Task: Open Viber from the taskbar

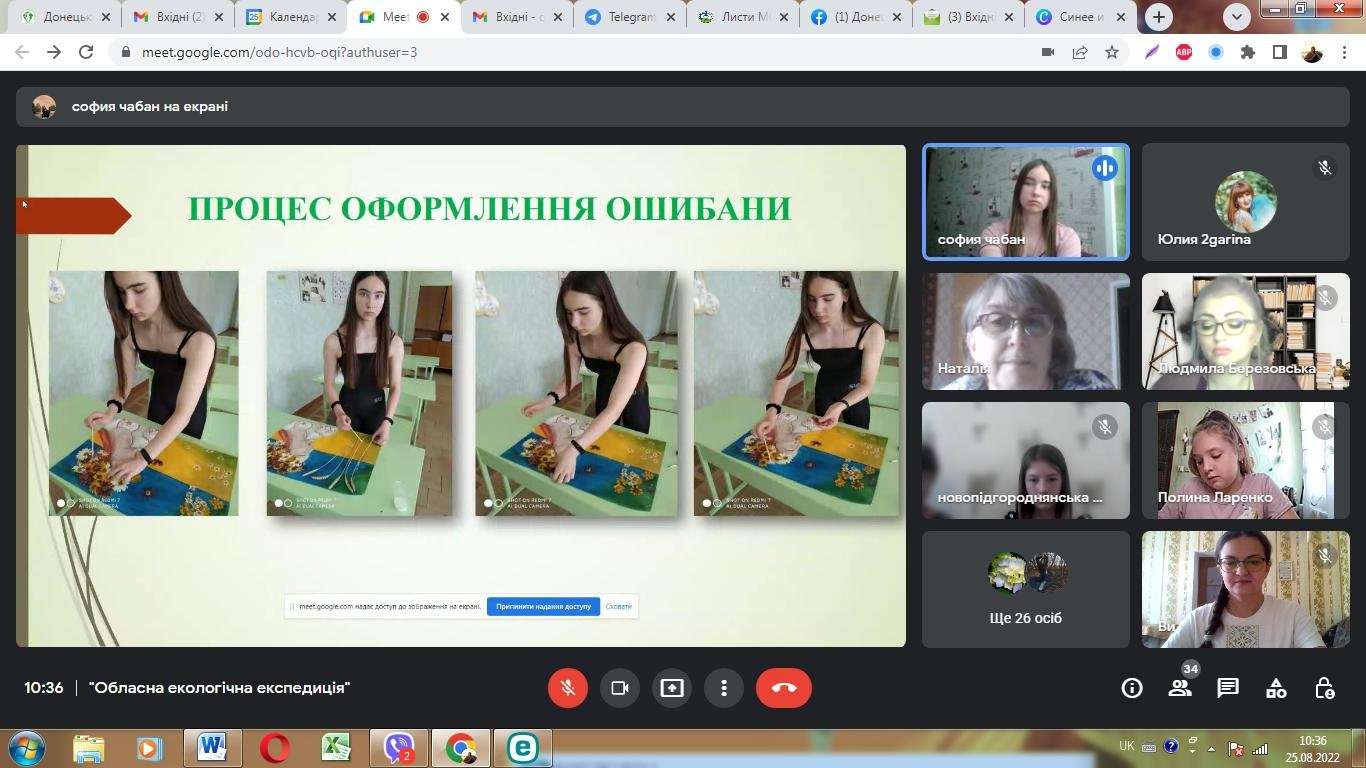Action: [x=399, y=748]
